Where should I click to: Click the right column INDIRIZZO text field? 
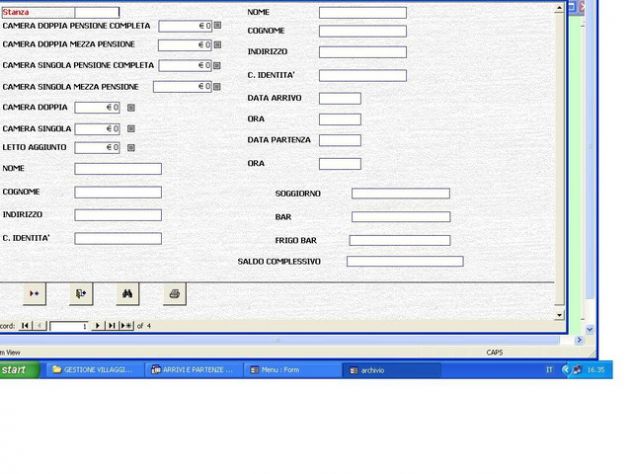tap(363, 52)
